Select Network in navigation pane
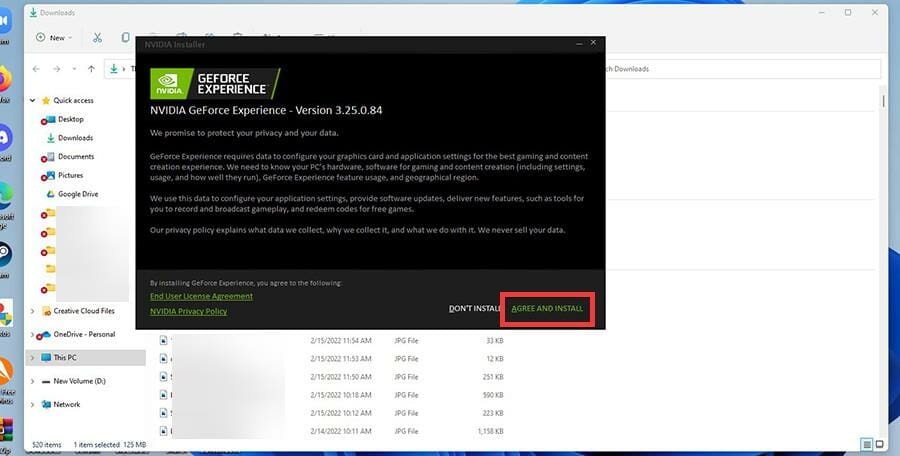The height and width of the screenshot is (456, 900). click(x=67, y=405)
